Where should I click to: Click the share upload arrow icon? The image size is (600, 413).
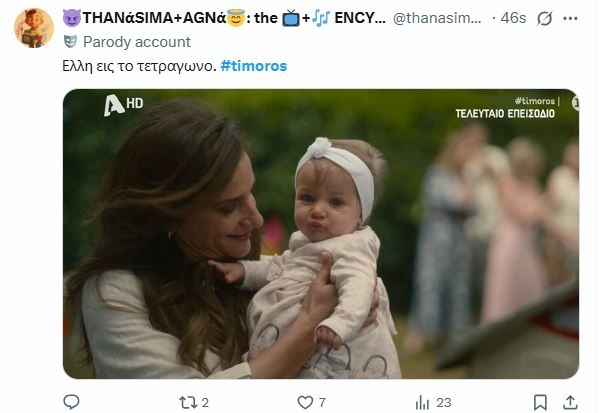tap(570, 402)
